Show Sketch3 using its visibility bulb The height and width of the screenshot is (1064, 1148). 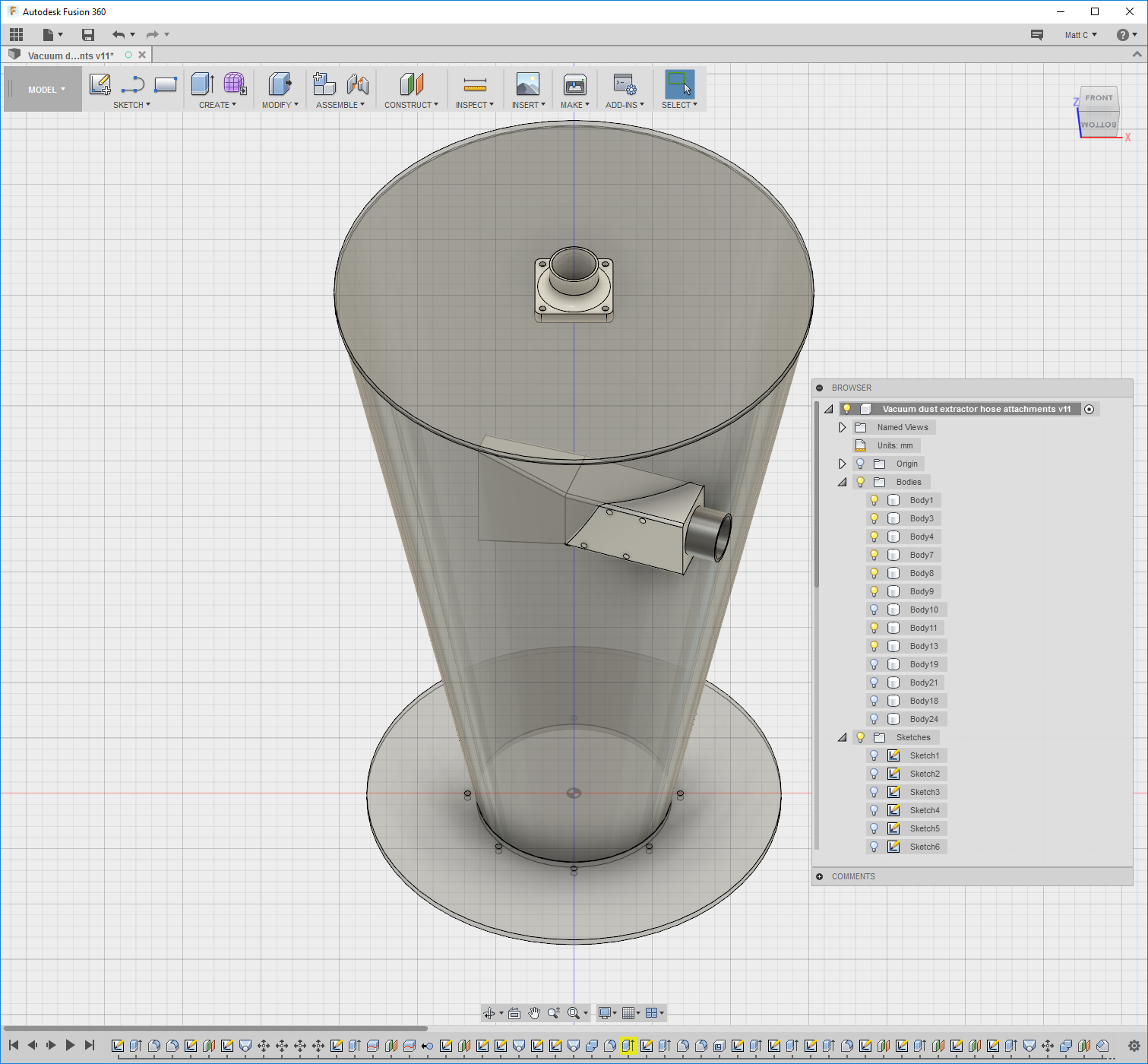click(x=874, y=791)
